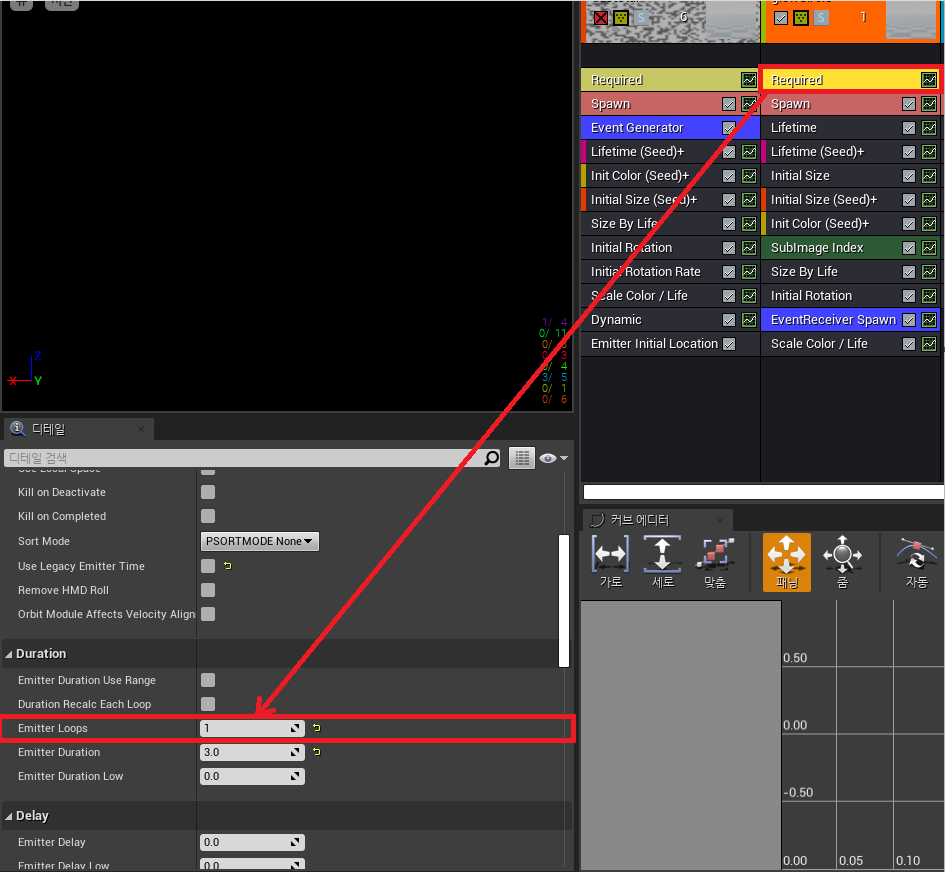Toggle Orbit Module Affects Velocity Align checkbox

tap(208, 614)
